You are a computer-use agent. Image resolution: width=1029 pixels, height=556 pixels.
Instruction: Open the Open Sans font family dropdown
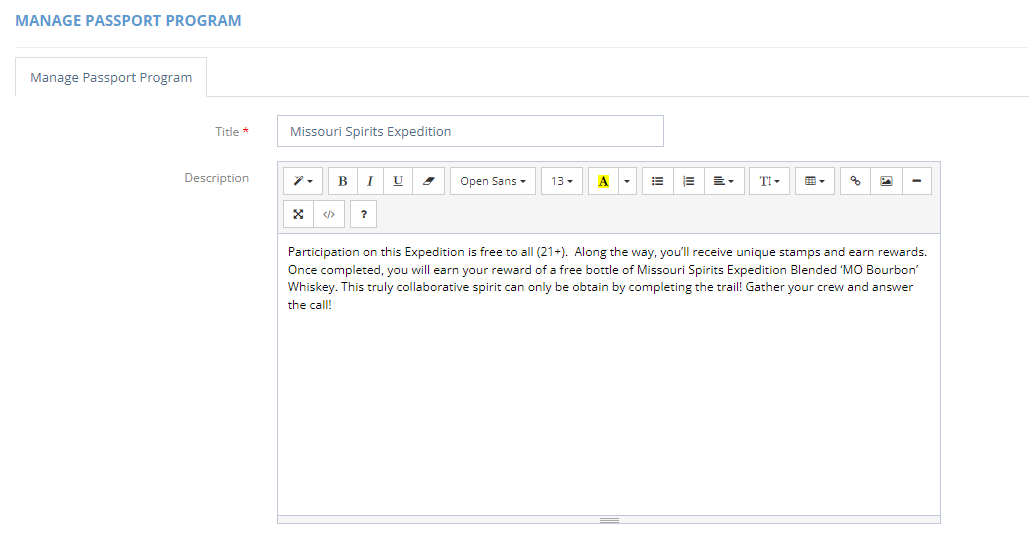click(x=493, y=181)
